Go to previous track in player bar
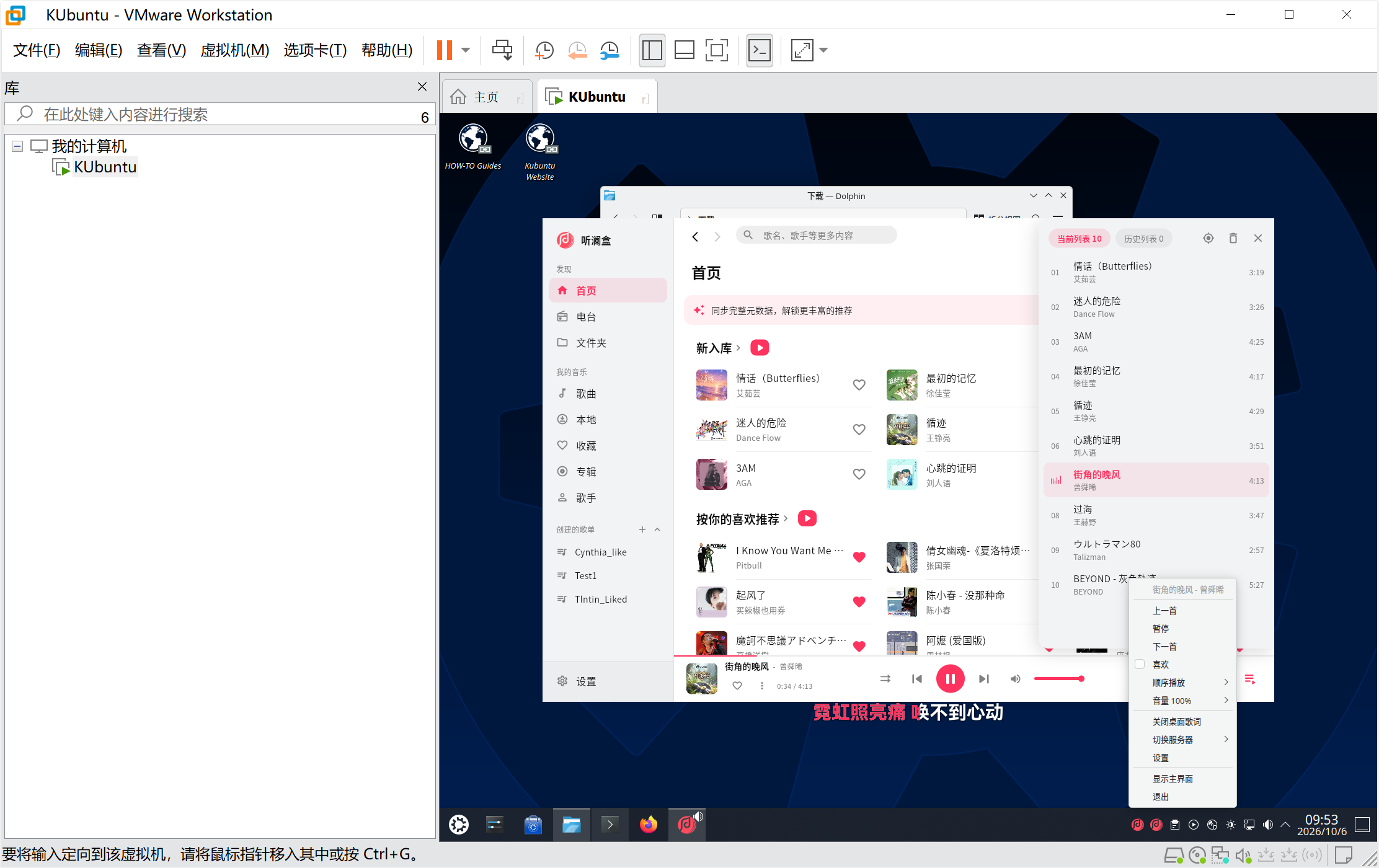Image resolution: width=1379 pixels, height=868 pixels. [x=916, y=679]
